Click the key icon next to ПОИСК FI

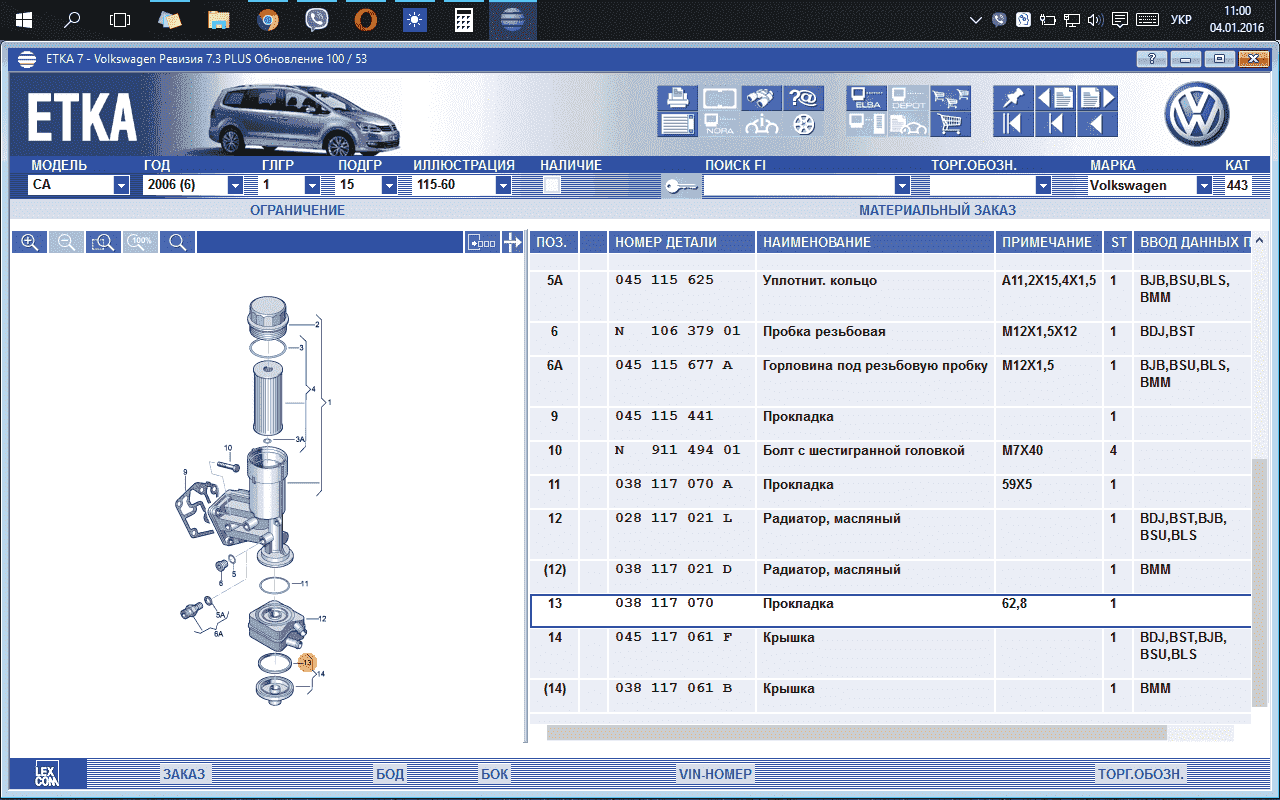click(681, 186)
